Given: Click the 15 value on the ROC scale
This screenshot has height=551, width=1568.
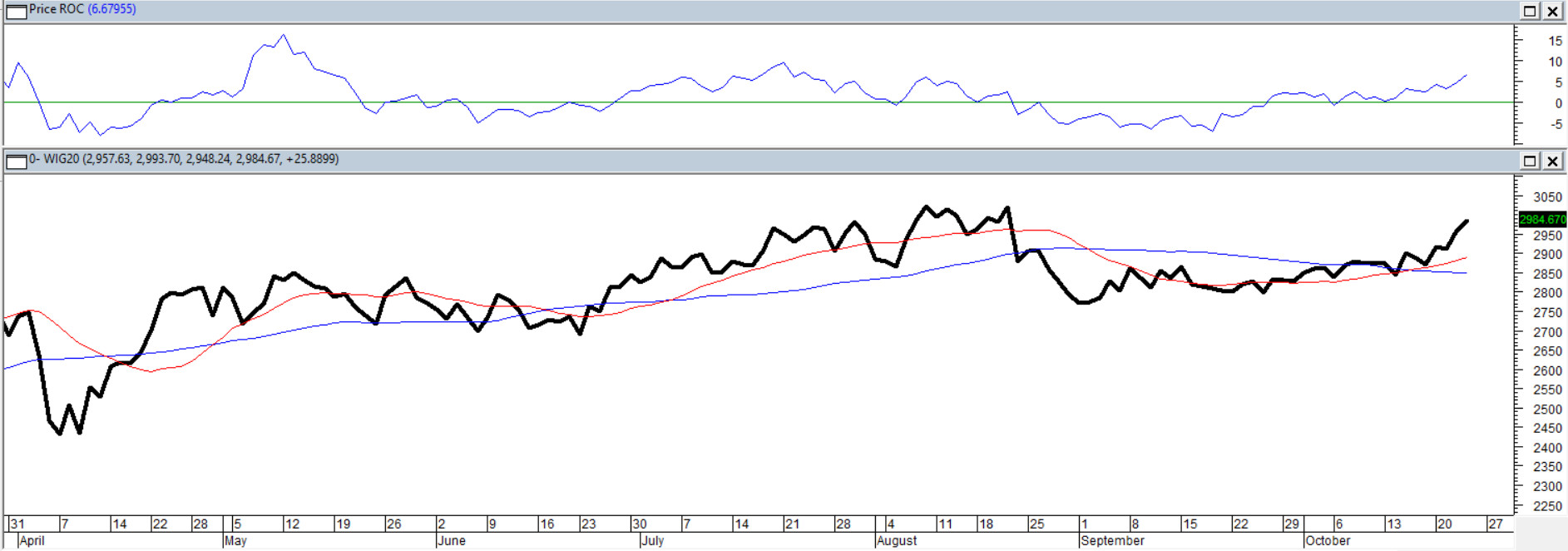Looking at the screenshot, I should pyautogui.click(x=1554, y=41).
